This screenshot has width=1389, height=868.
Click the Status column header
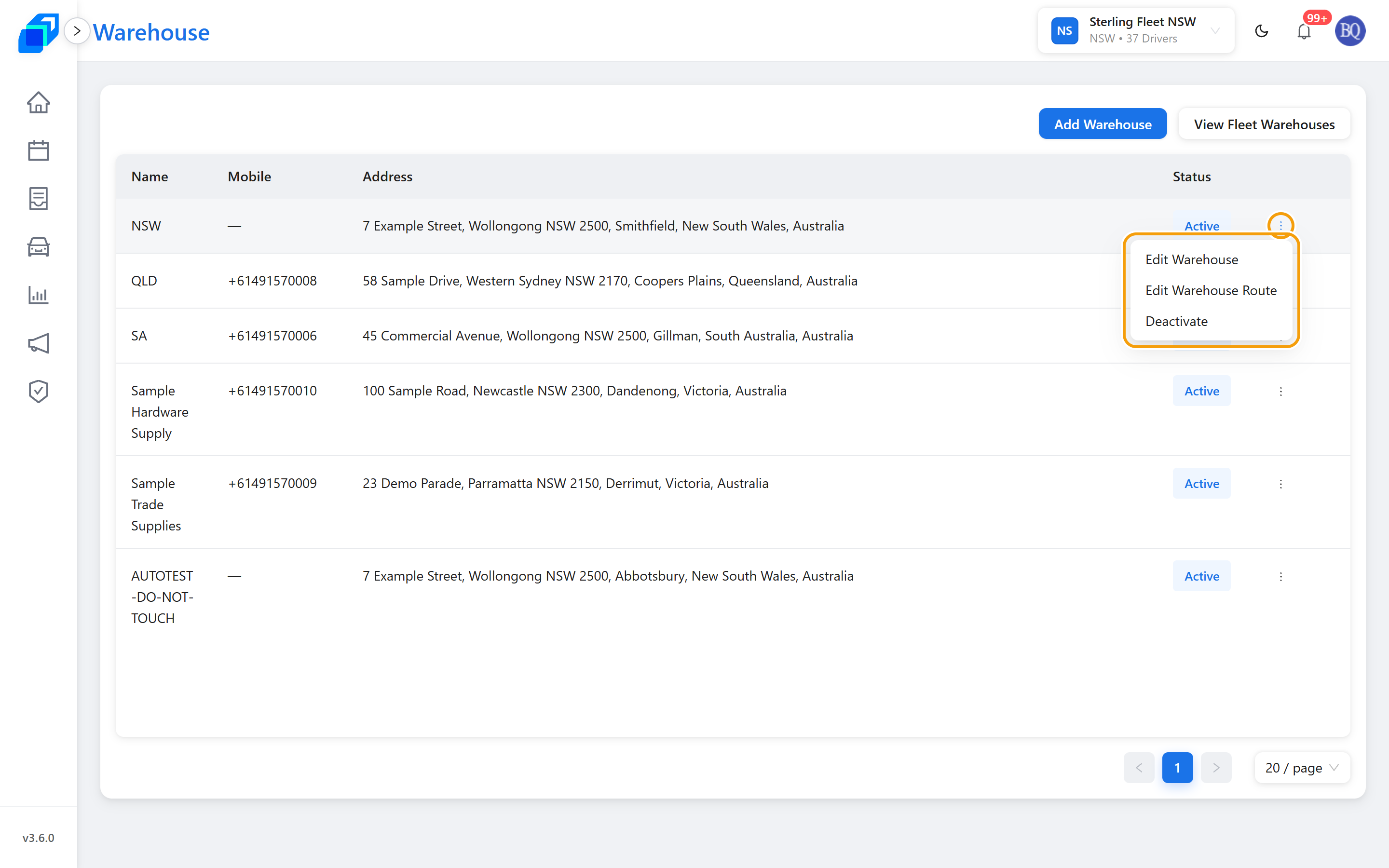click(x=1192, y=176)
